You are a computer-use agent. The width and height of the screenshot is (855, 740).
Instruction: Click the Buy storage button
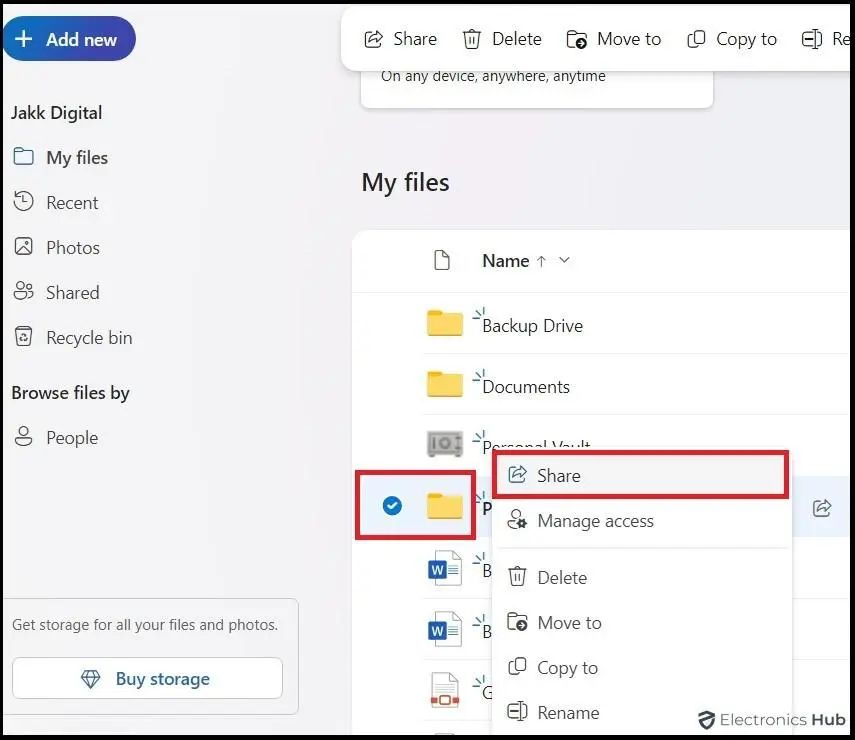click(147, 679)
